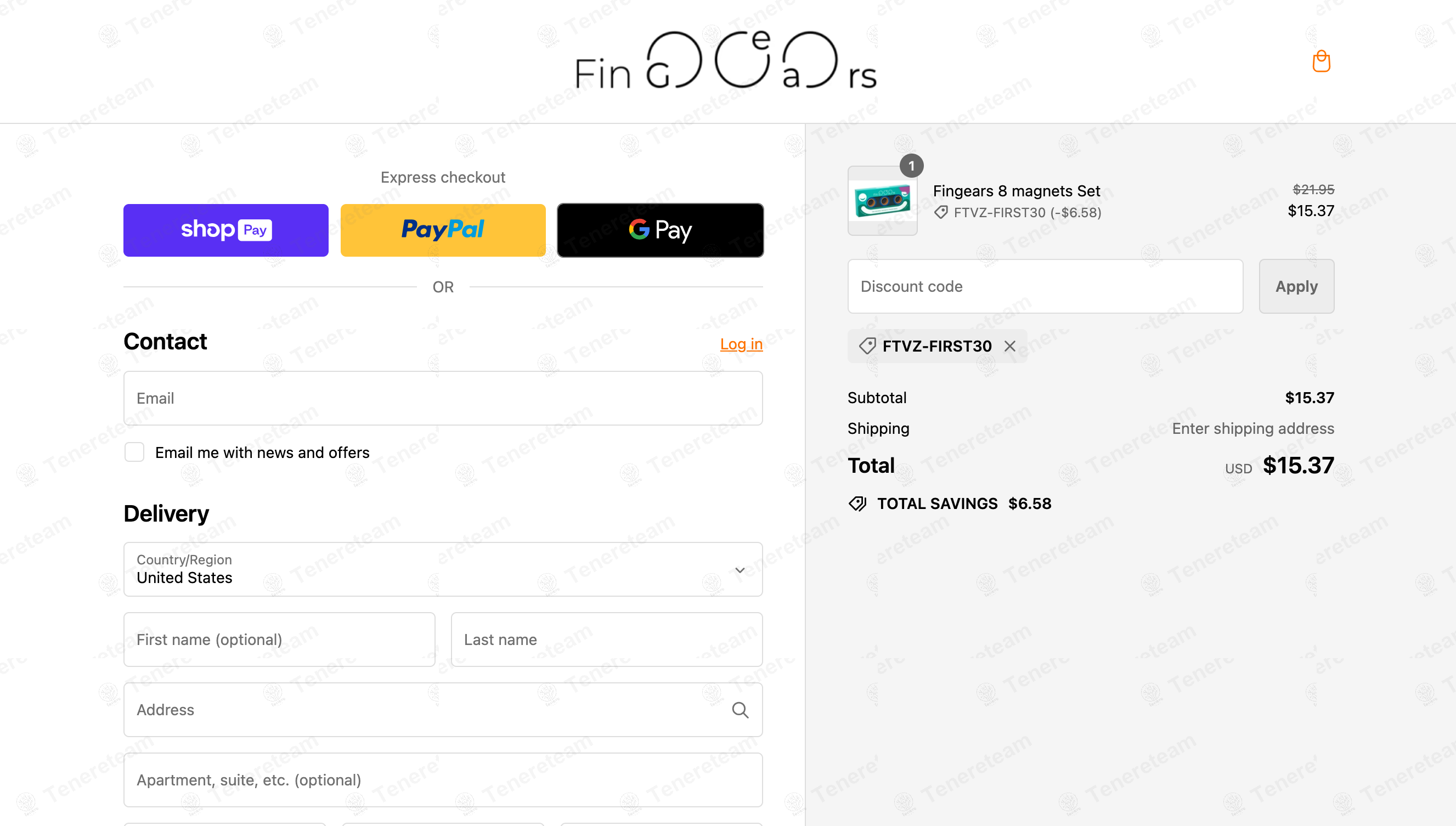Click the address search magnifier icon

(x=740, y=710)
